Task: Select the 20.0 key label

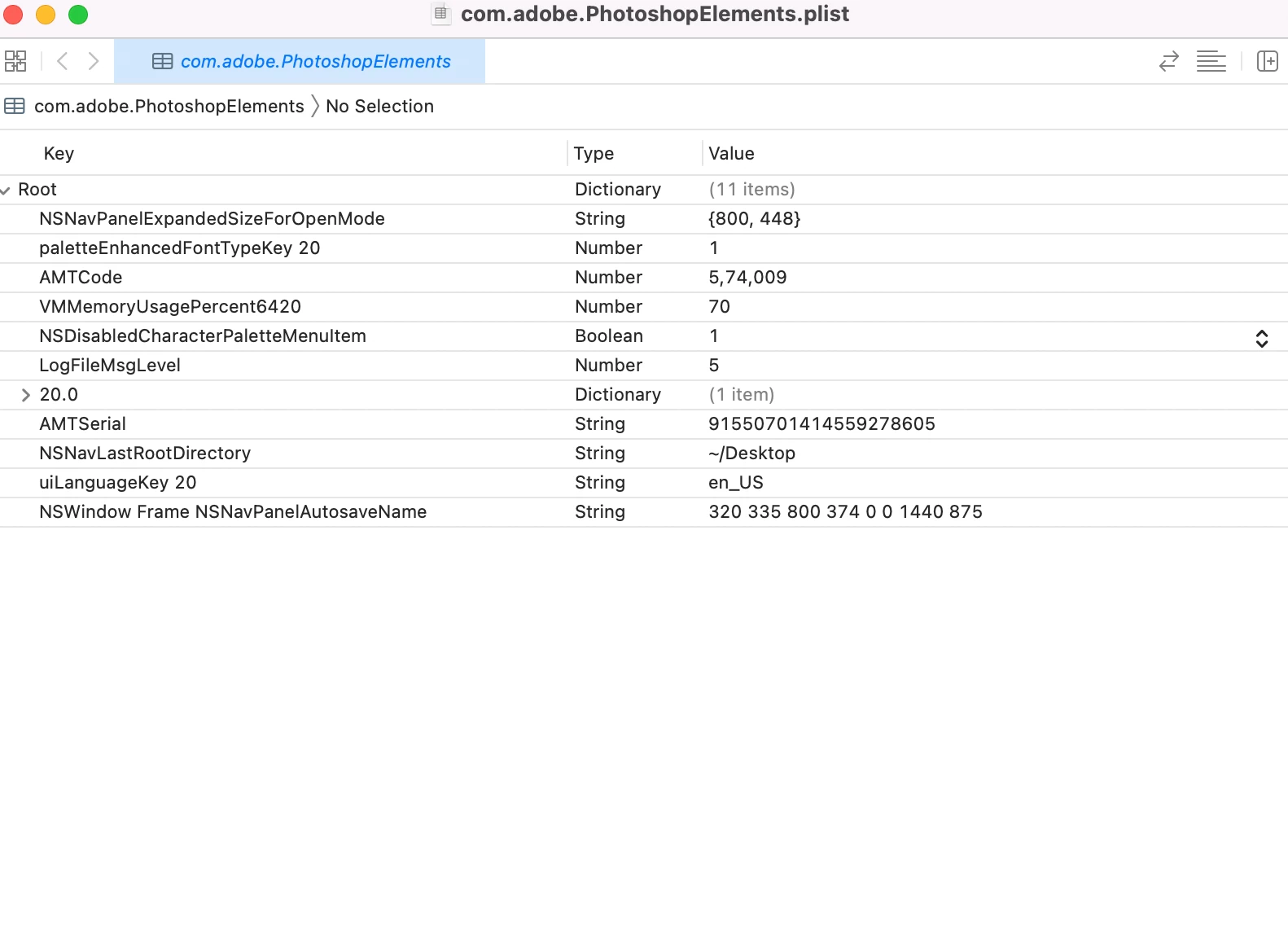Action: coord(59,394)
